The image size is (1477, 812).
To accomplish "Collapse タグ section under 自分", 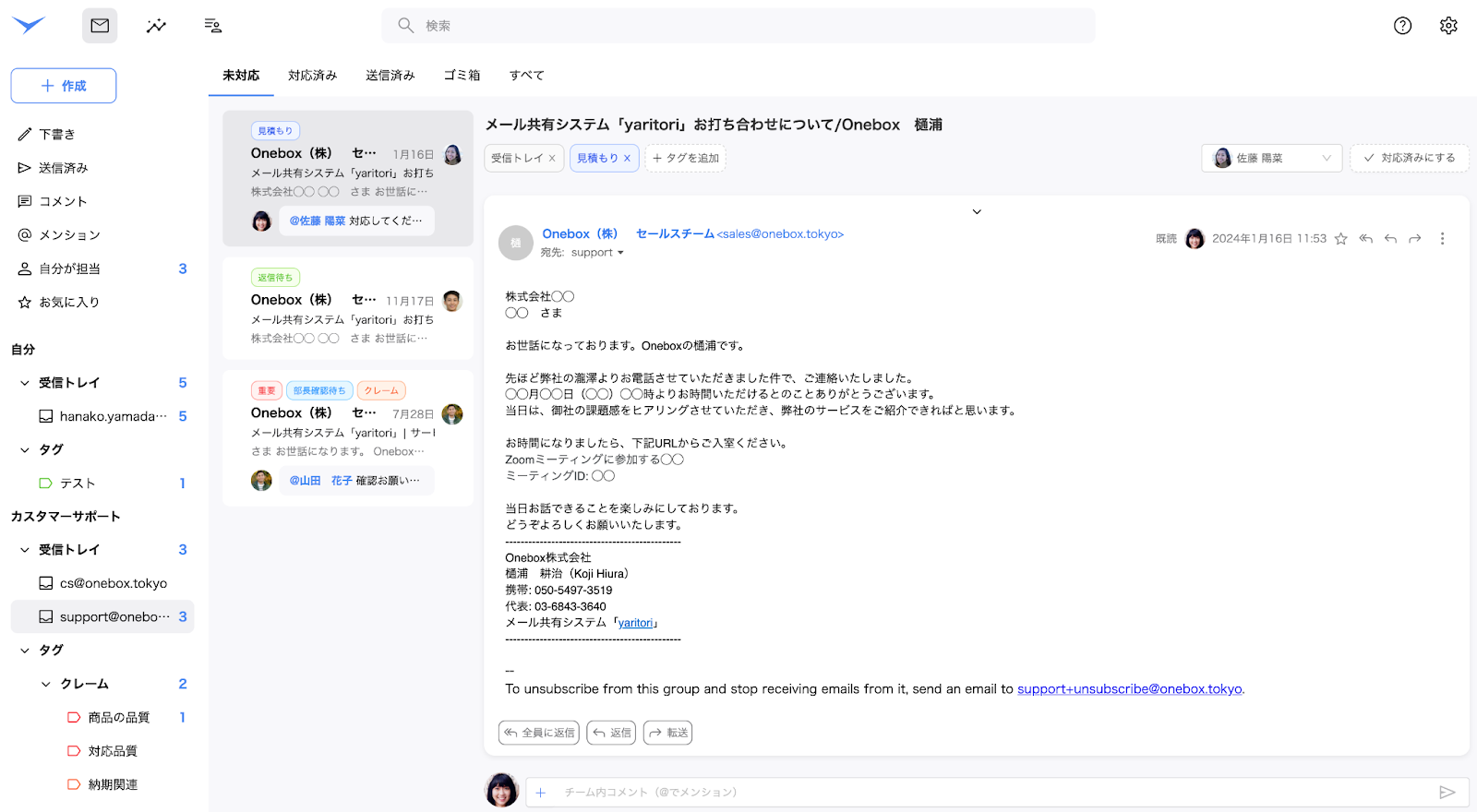I will click(x=25, y=449).
